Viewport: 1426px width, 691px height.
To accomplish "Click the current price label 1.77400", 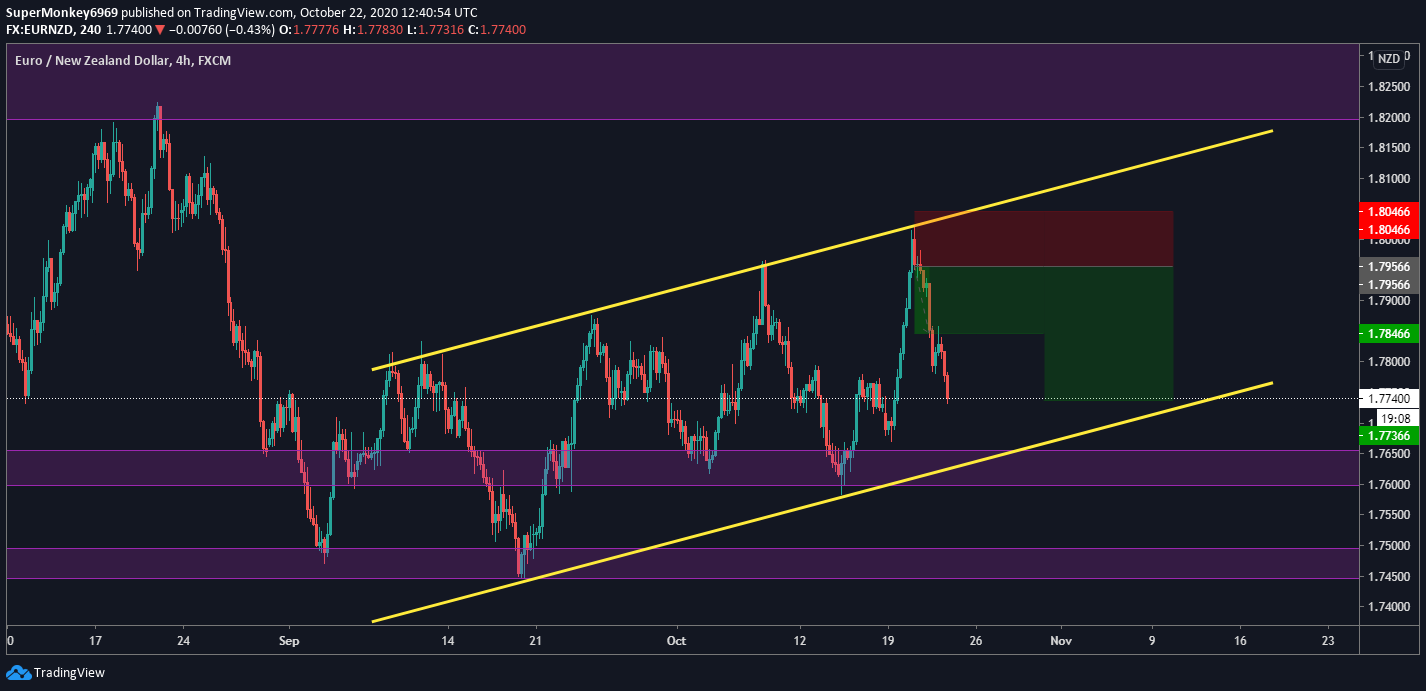I will (1389, 398).
